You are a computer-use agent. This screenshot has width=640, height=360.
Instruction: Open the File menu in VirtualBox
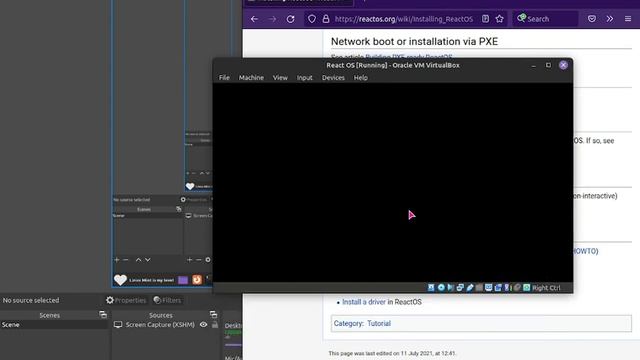pyautogui.click(x=224, y=78)
